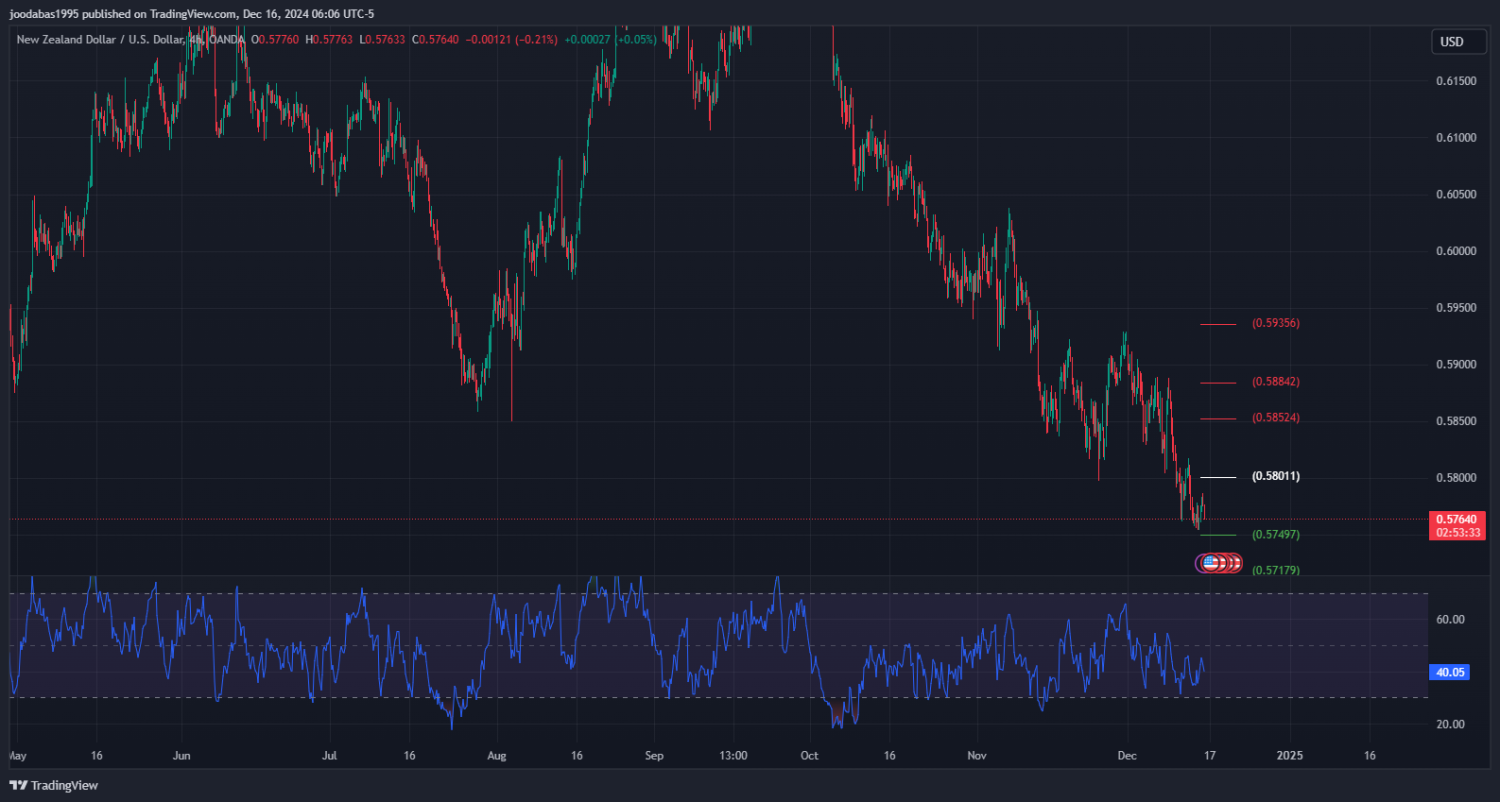The width and height of the screenshot is (1500, 802).
Task: Select the red (0.59356) level label
Action: pyautogui.click(x=1276, y=324)
